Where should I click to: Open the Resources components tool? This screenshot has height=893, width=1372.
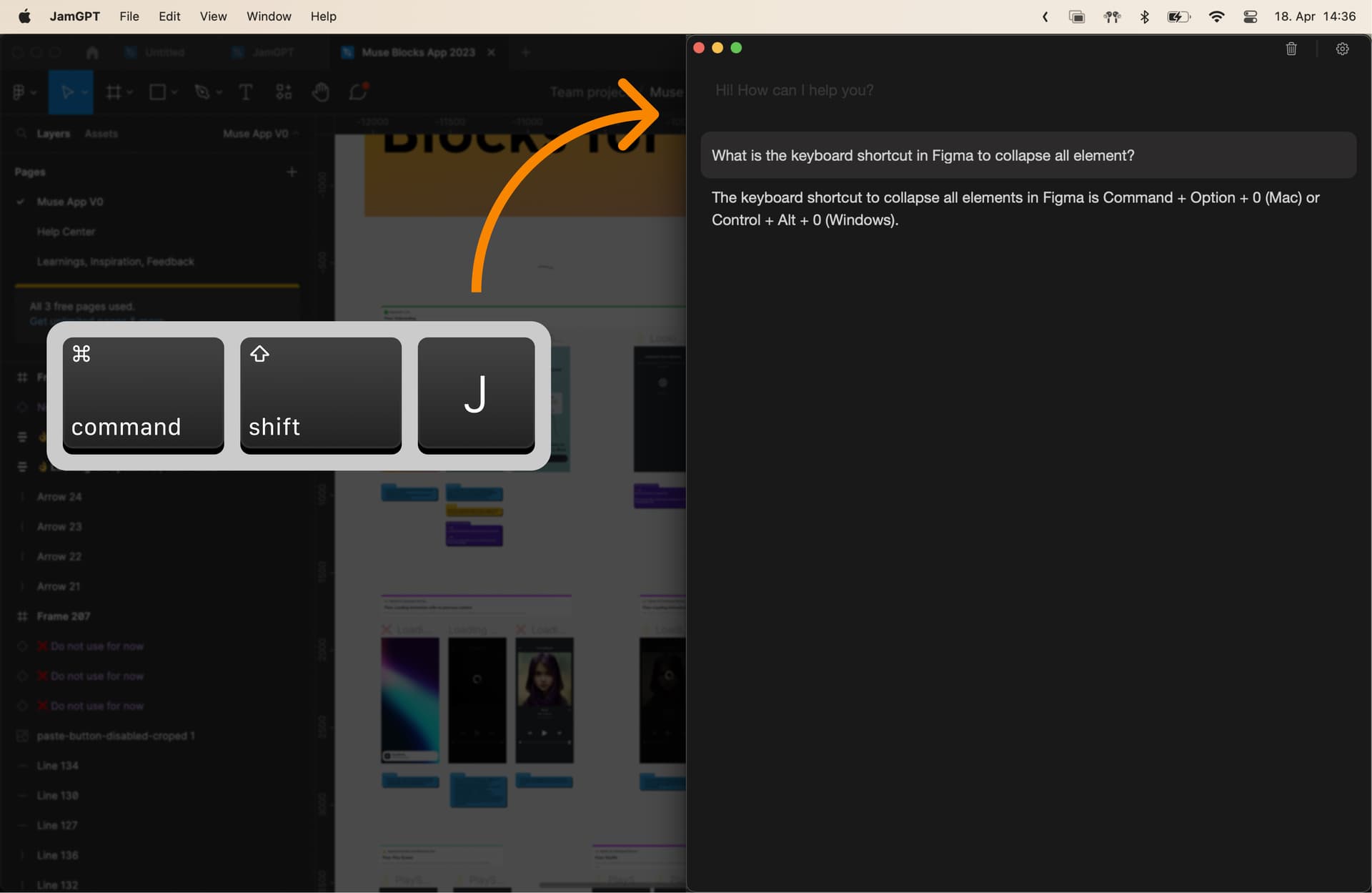pos(284,92)
